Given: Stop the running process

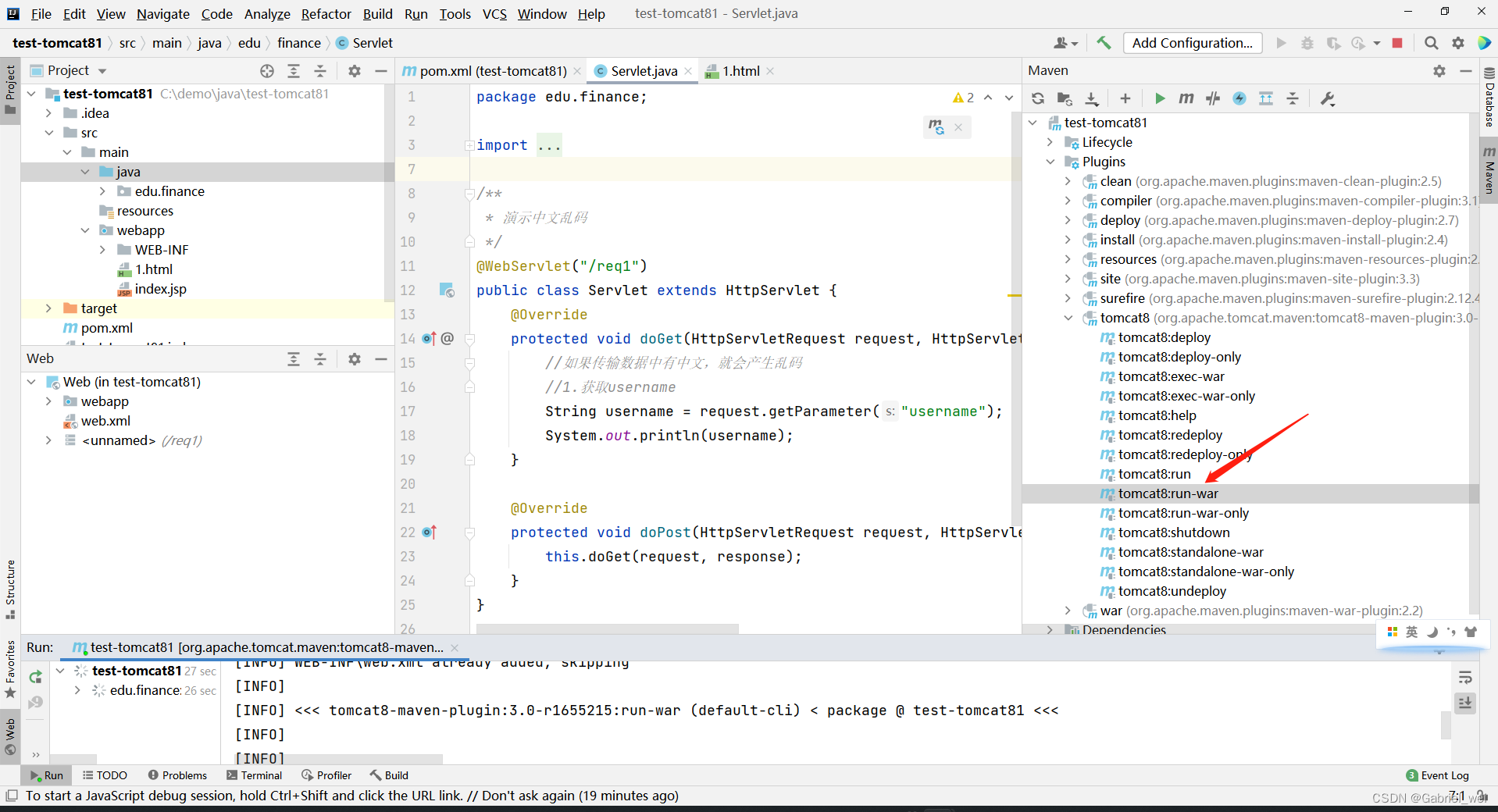Looking at the screenshot, I should (1397, 43).
